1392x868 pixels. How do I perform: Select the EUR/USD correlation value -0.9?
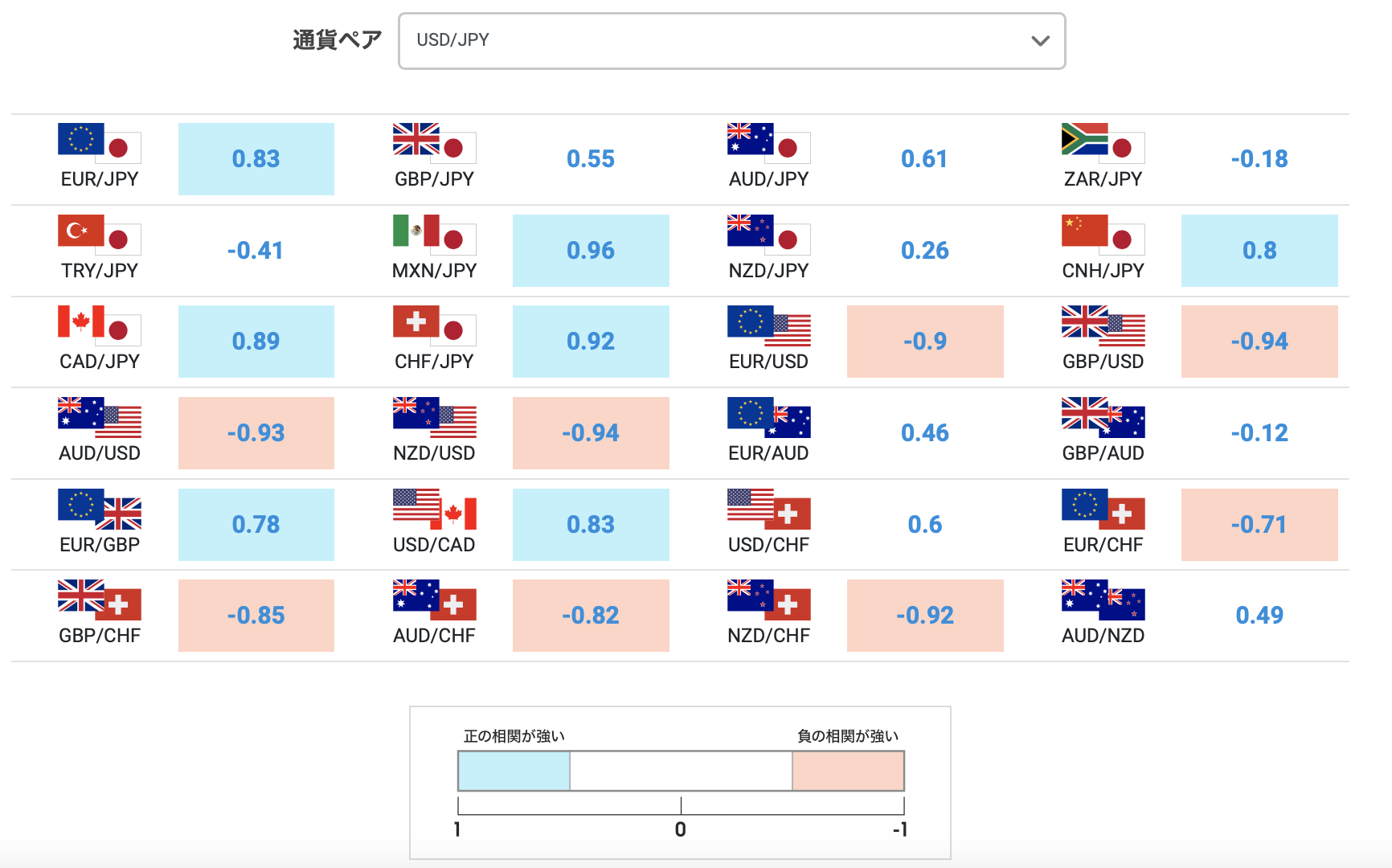[925, 341]
